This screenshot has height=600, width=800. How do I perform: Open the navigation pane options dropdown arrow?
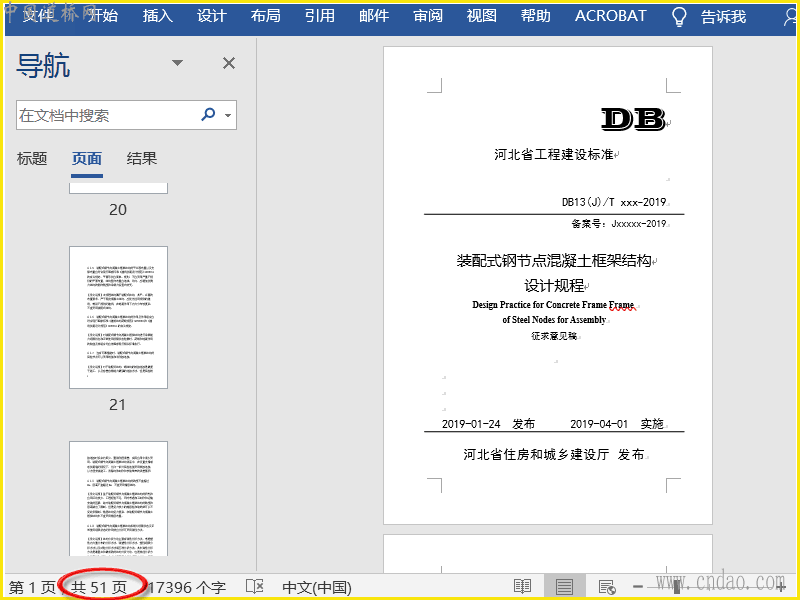pos(177,63)
